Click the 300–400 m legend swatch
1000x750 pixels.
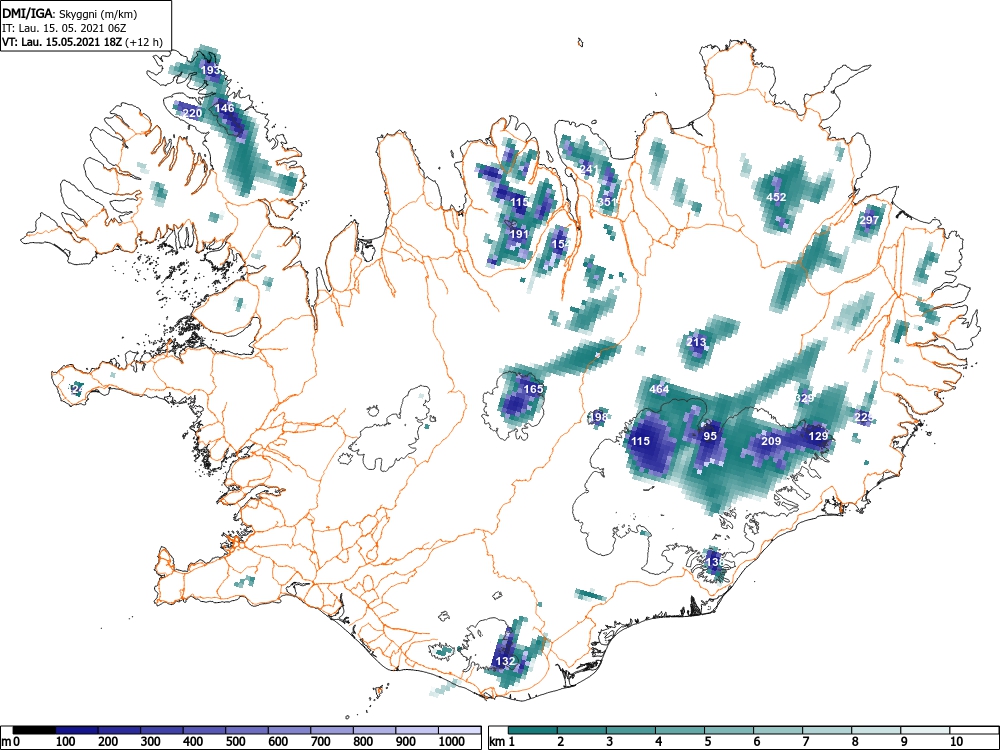[162, 730]
